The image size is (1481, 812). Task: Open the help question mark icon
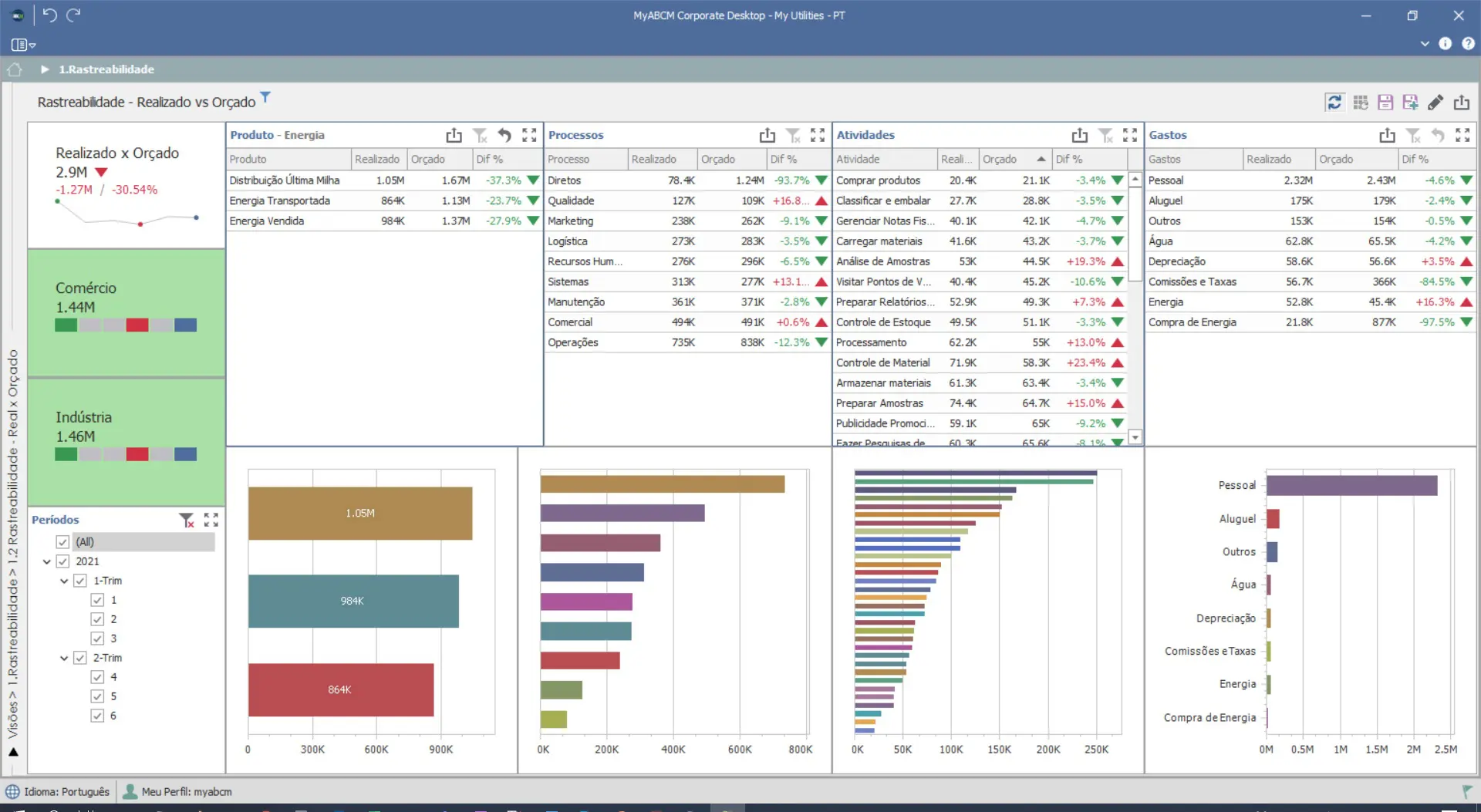point(1468,44)
